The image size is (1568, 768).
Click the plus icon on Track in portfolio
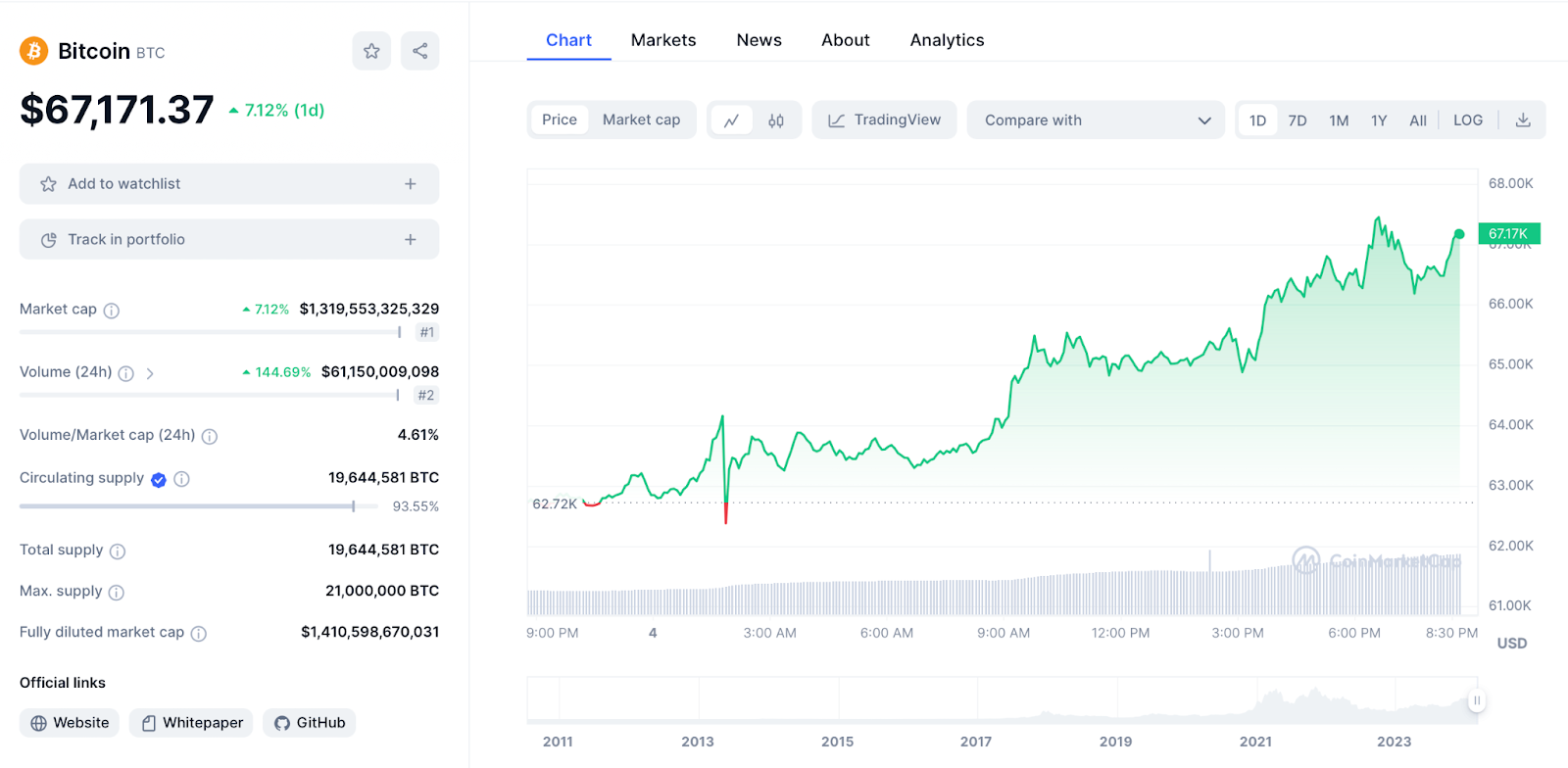pos(411,240)
